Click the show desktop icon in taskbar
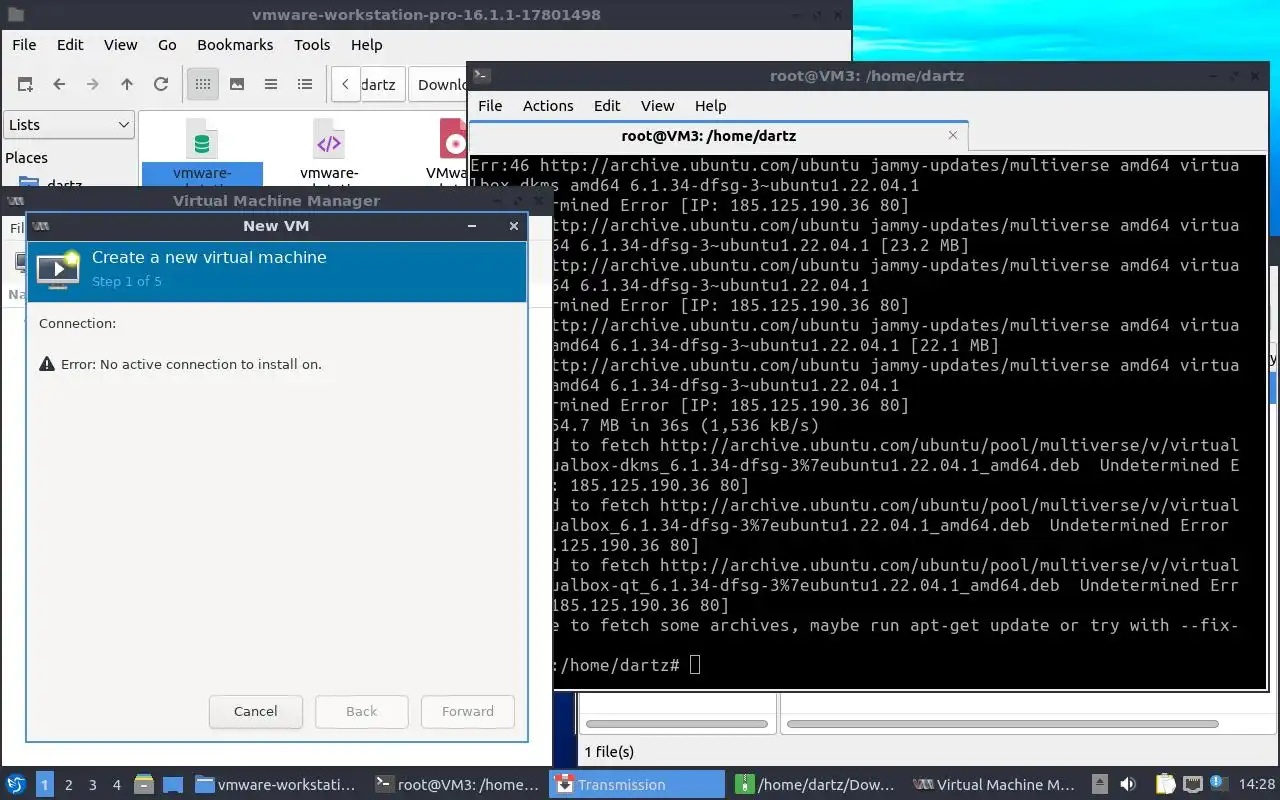This screenshot has width=1280, height=800. tap(172, 784)
